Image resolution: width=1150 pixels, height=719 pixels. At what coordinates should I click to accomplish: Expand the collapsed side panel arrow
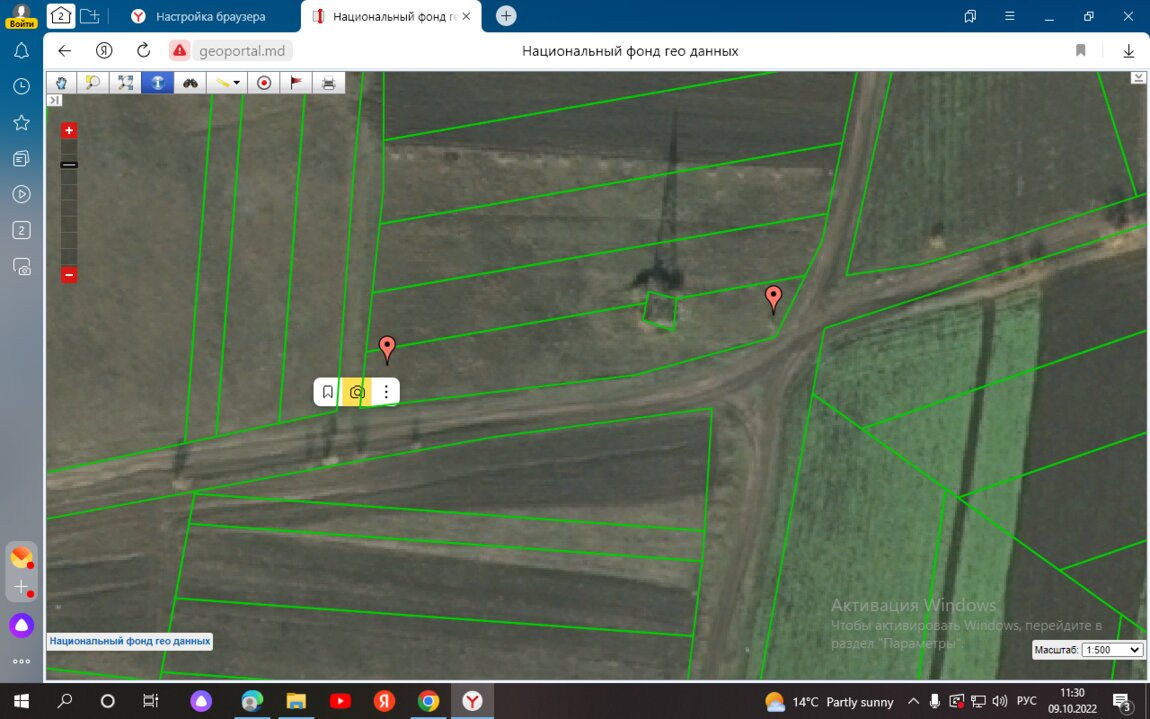[54, 100]
